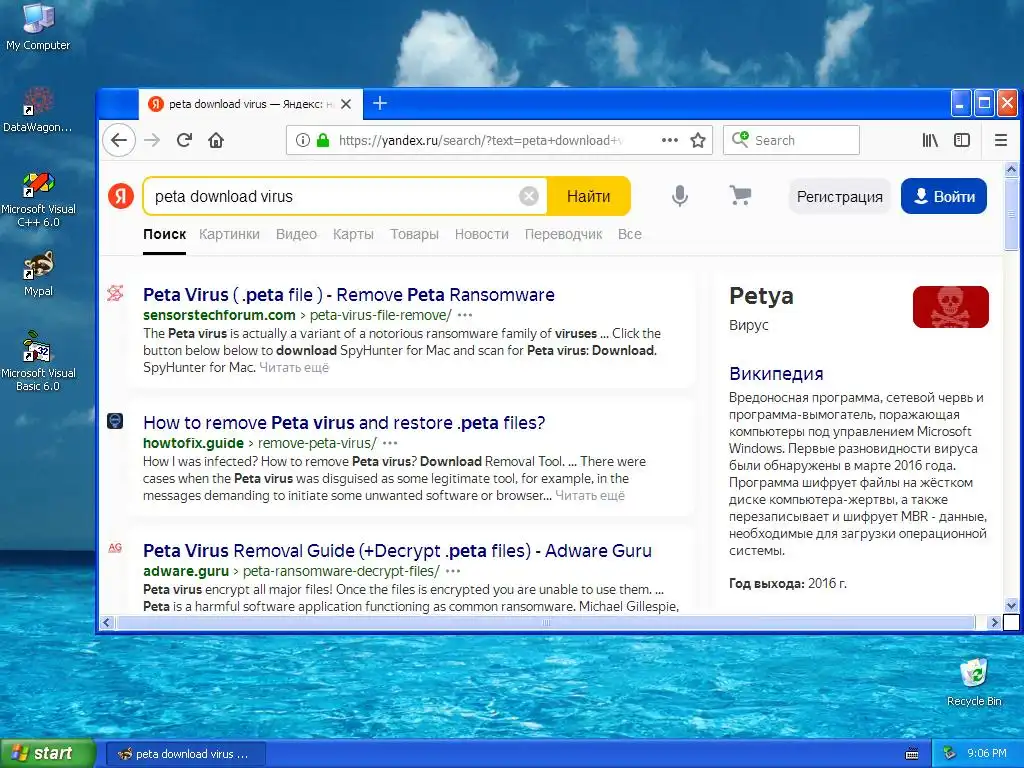This screenshot has height=768, width=1024.
Task: Open the Yandex shopping cart icon
Action: 740,195
